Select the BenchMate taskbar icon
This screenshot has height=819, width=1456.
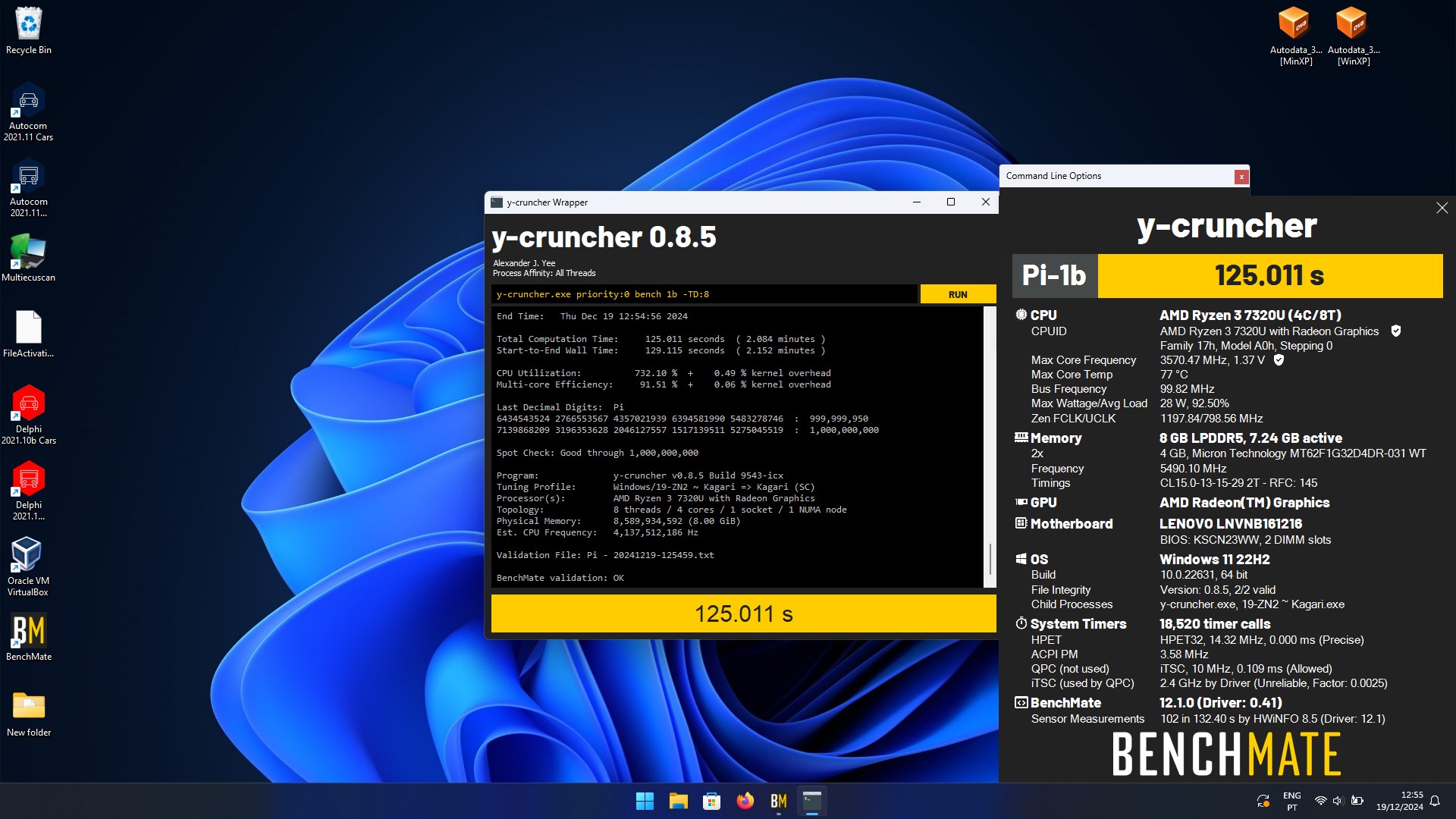778,801
